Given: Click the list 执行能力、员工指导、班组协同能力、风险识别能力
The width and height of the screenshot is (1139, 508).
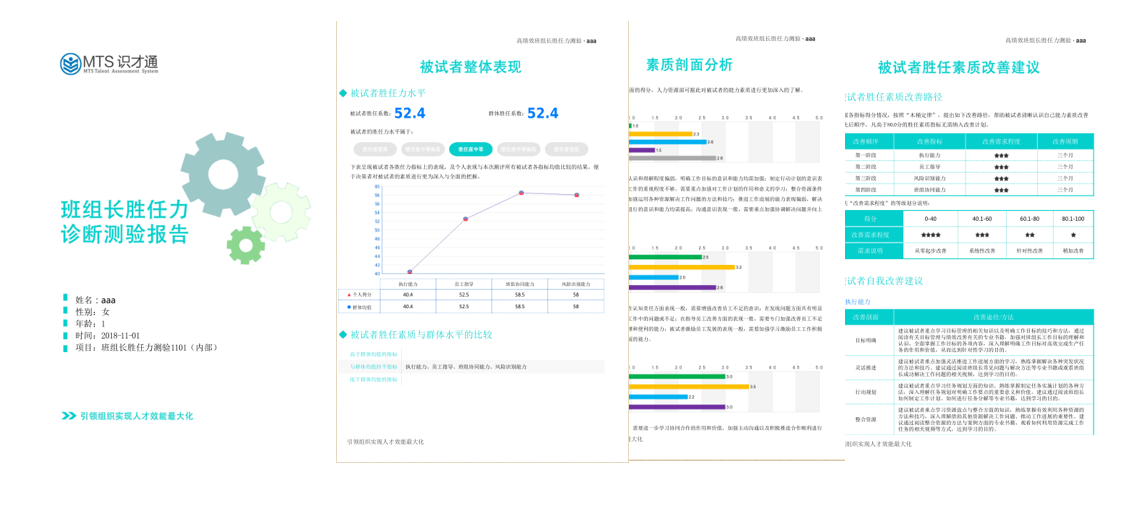Looking at the screenshot, I should (x=466, y=367).
